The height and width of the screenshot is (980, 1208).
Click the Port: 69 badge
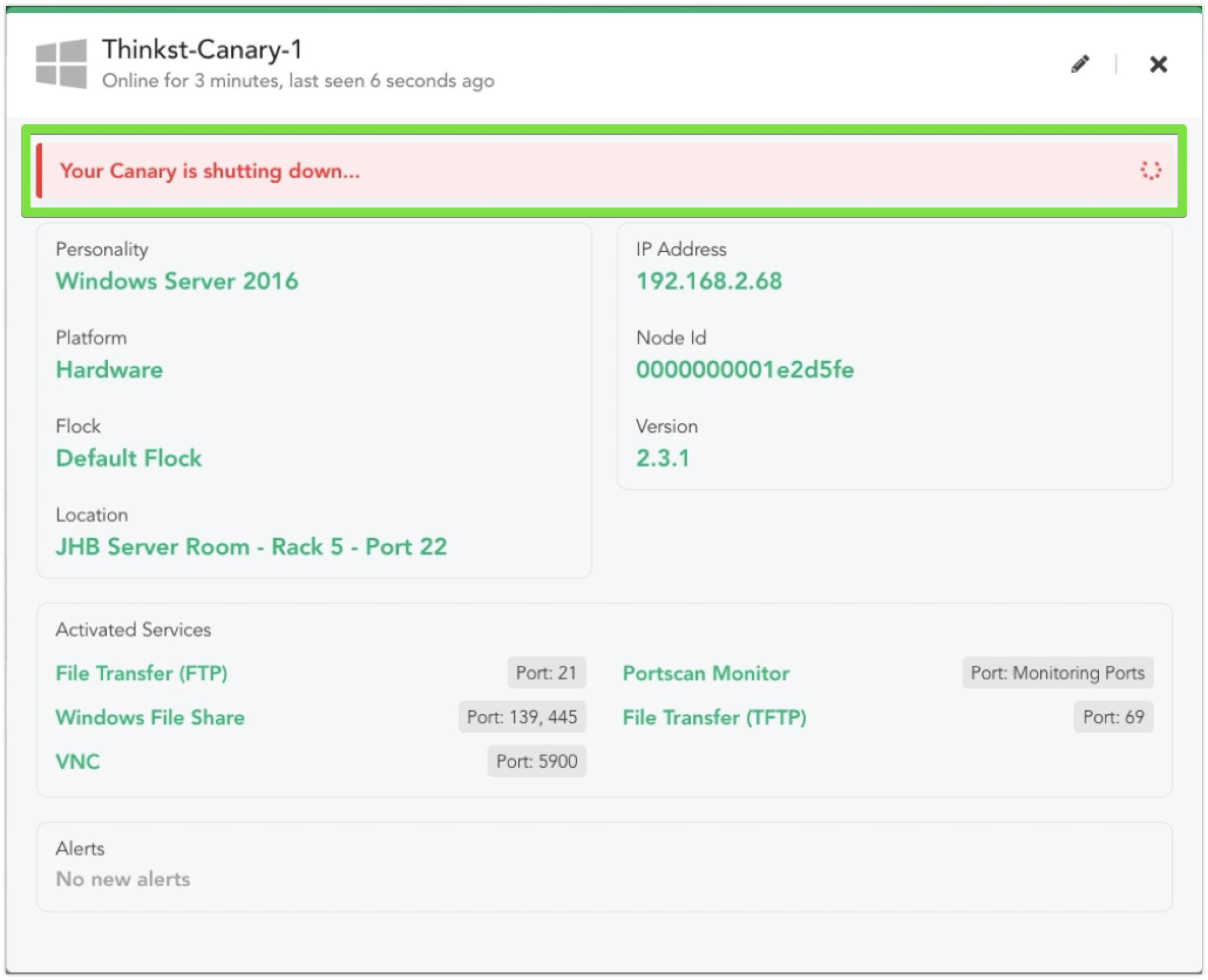click(1114, 717)
